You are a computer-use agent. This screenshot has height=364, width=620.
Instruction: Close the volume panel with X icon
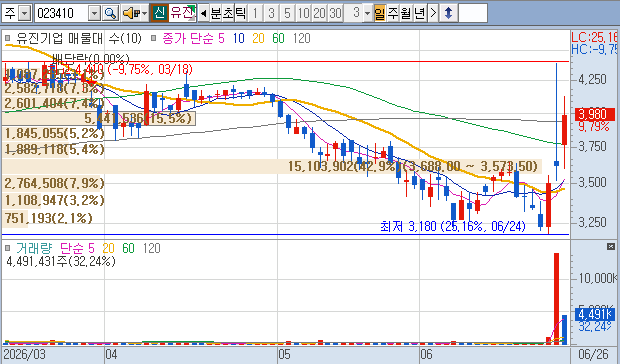tap(611, 247)
